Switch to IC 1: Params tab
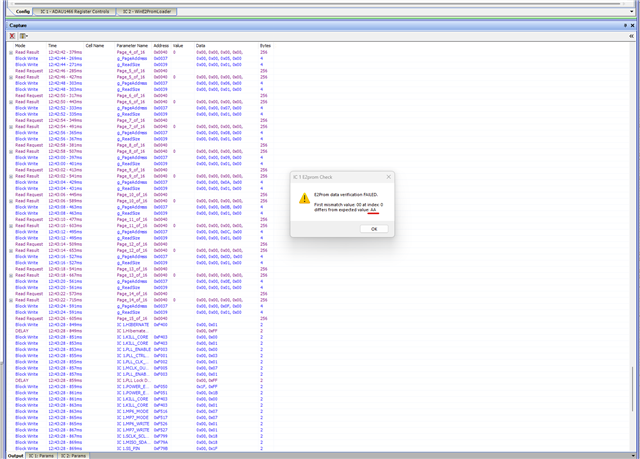The image size is (640, 459). coord(41,456)
